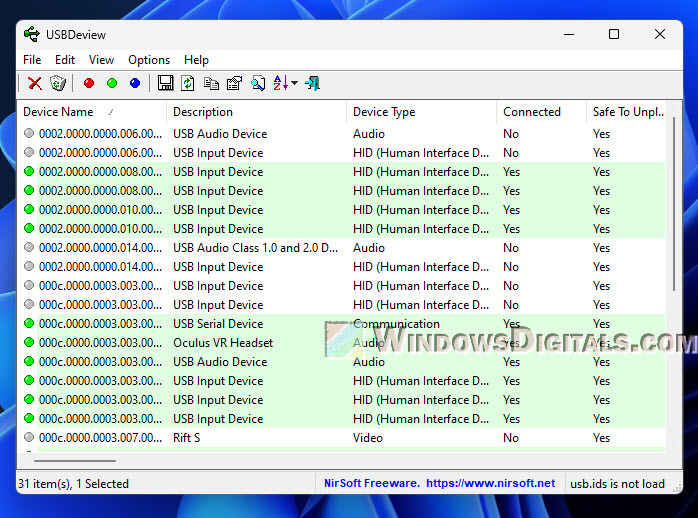Select the Oculus VR Headset row
The width and height of the screenshot is (698, 518).
(x=342, y=343)
